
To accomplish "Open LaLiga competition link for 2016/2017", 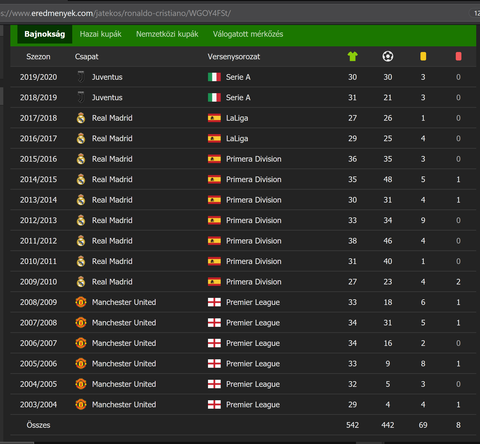I will tap(237, 139).
